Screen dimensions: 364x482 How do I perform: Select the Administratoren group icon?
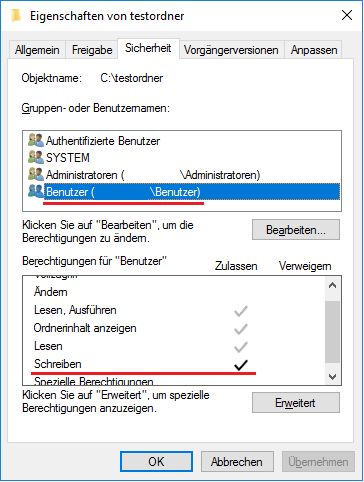[36, 174]
